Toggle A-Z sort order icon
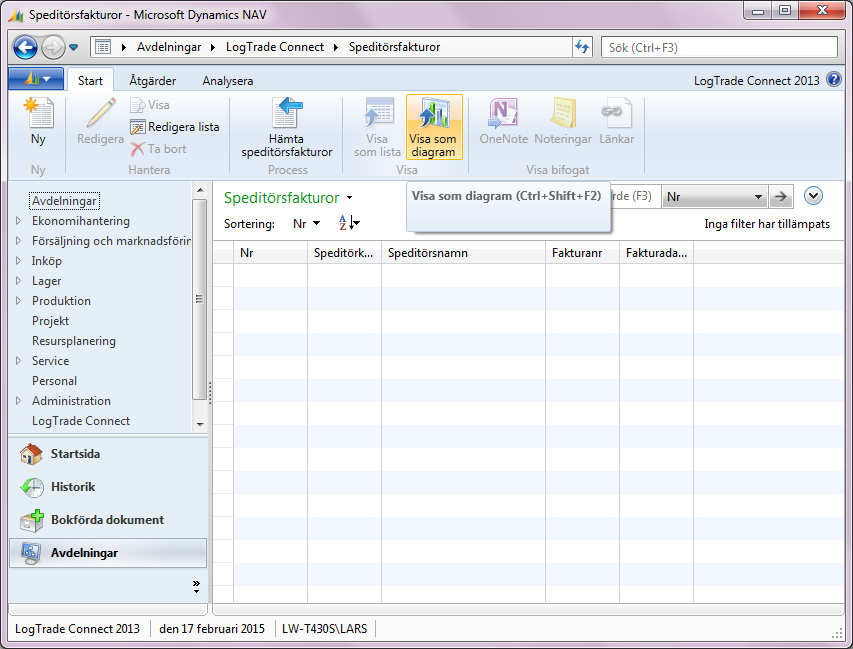This screenshot has height=649, width=853. click(x=349, y=223)
